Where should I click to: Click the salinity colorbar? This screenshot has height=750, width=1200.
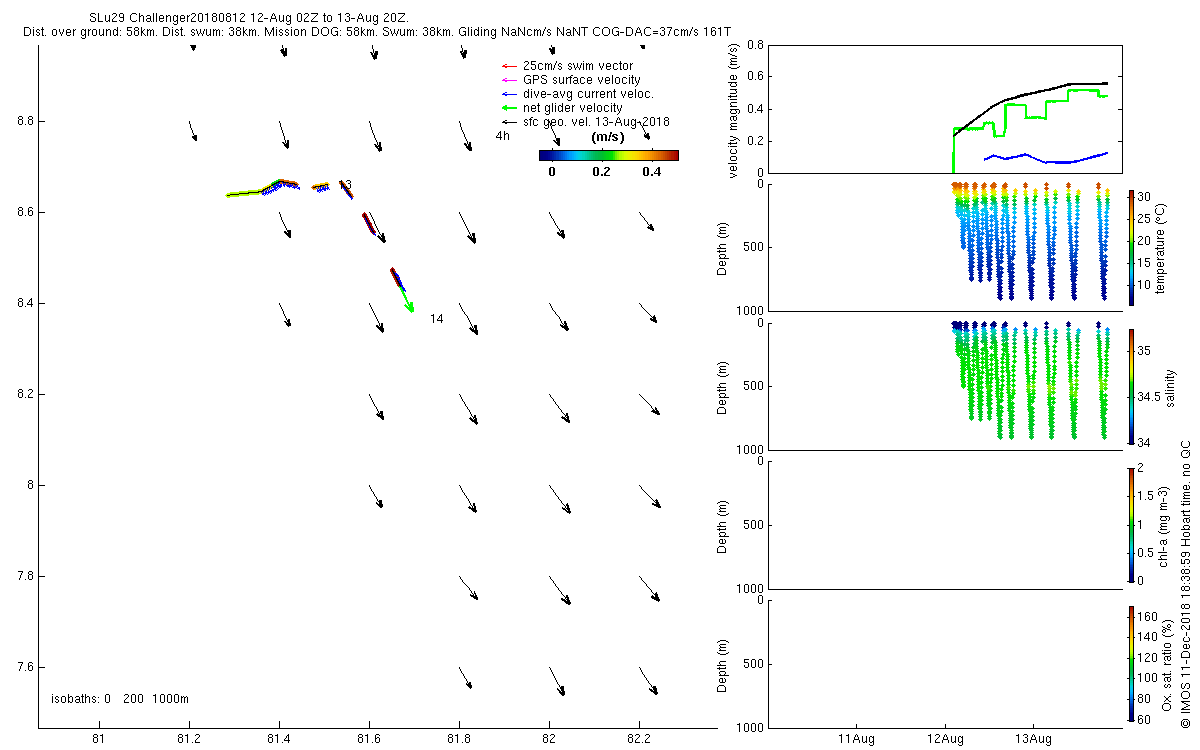coord(1131,386)
